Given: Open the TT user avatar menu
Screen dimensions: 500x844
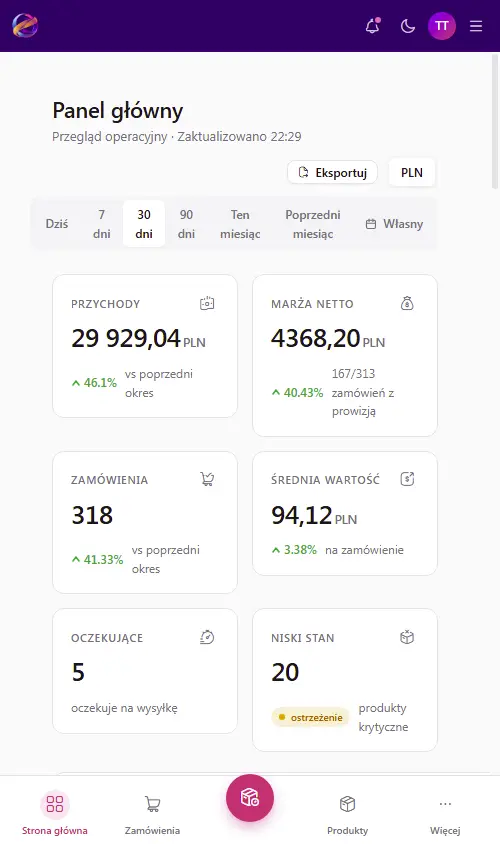Looking at the screenshot, I should [x=441, y=26].
